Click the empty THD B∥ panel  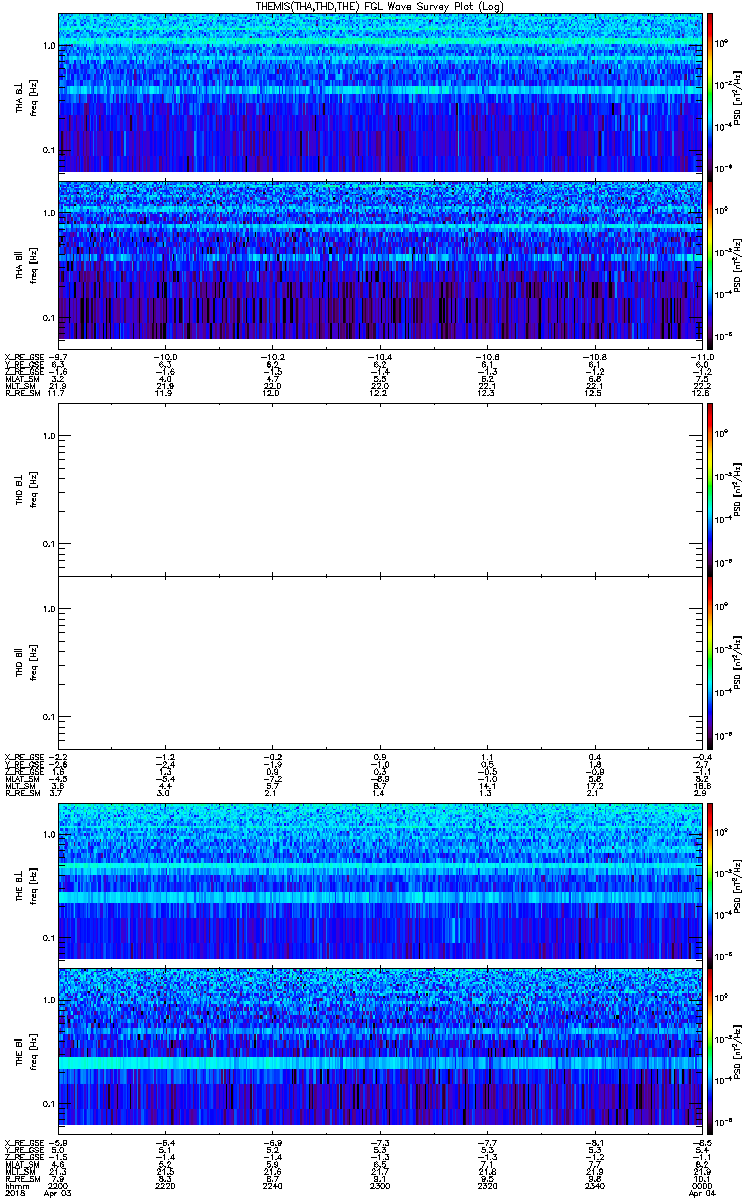tap(379, 662)
